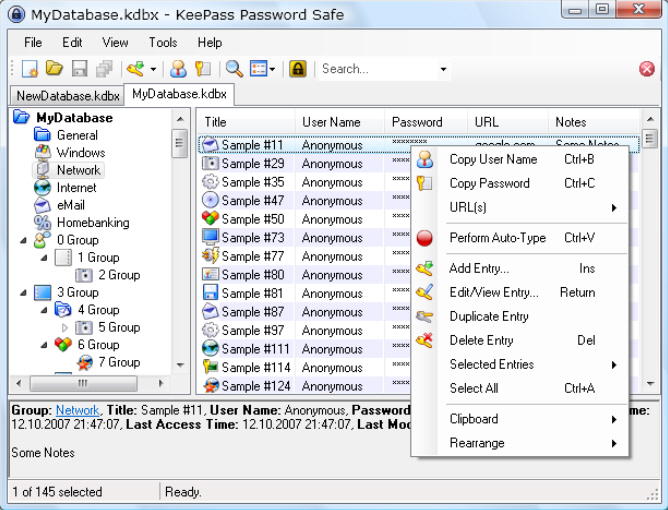The image size is (668, 510).
Task: Click the Save All toolbar icon
Action: point(104,69)
